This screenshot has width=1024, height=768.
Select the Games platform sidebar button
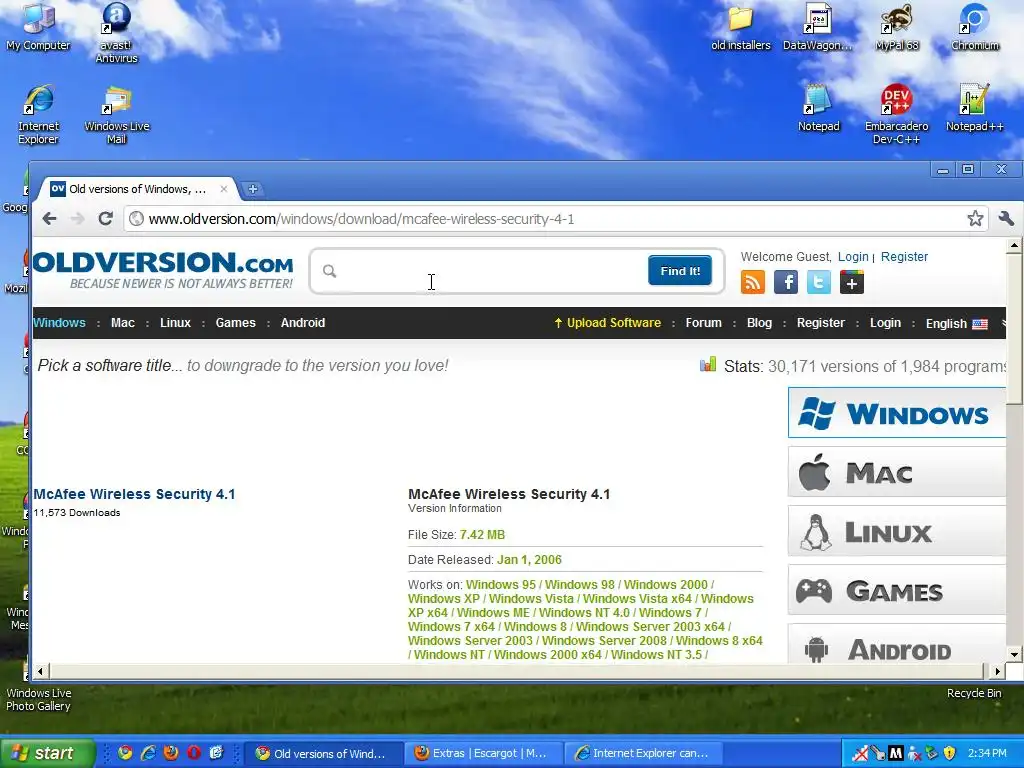(897, 590)
